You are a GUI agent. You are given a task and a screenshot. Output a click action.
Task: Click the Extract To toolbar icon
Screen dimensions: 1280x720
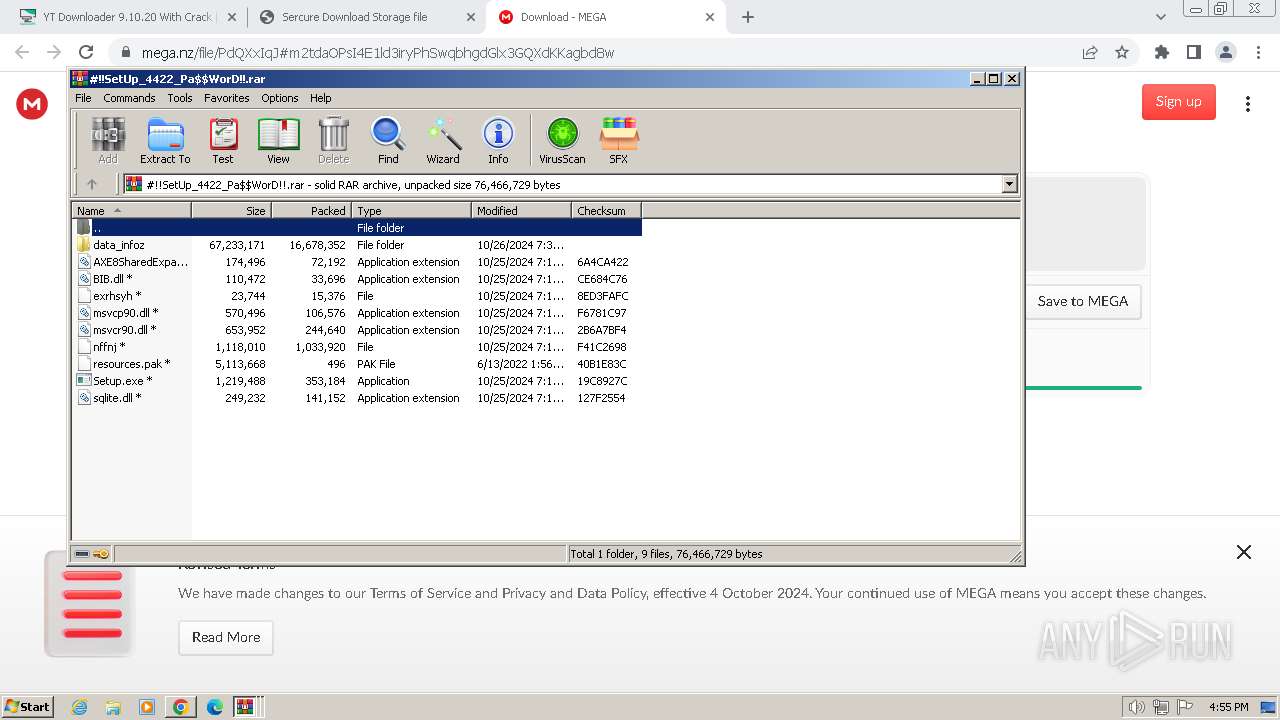165,140
